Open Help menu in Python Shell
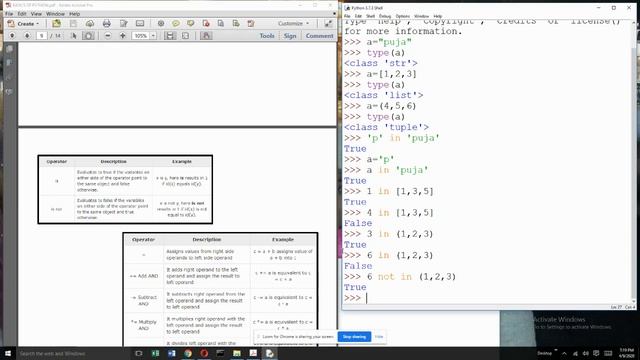Image resolution: width=640 pixels, height=360 pixels. tap(438, 16)
